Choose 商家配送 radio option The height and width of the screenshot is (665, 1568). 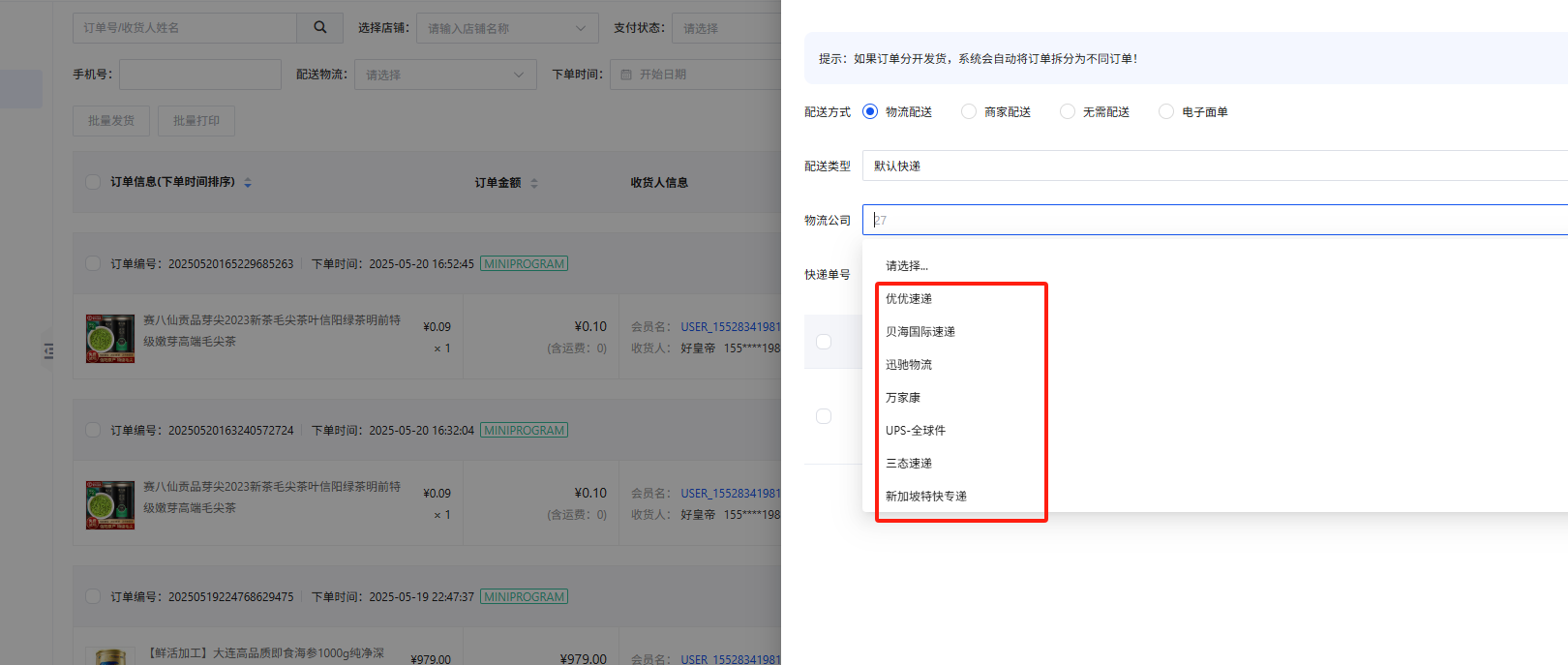point(969,112)
